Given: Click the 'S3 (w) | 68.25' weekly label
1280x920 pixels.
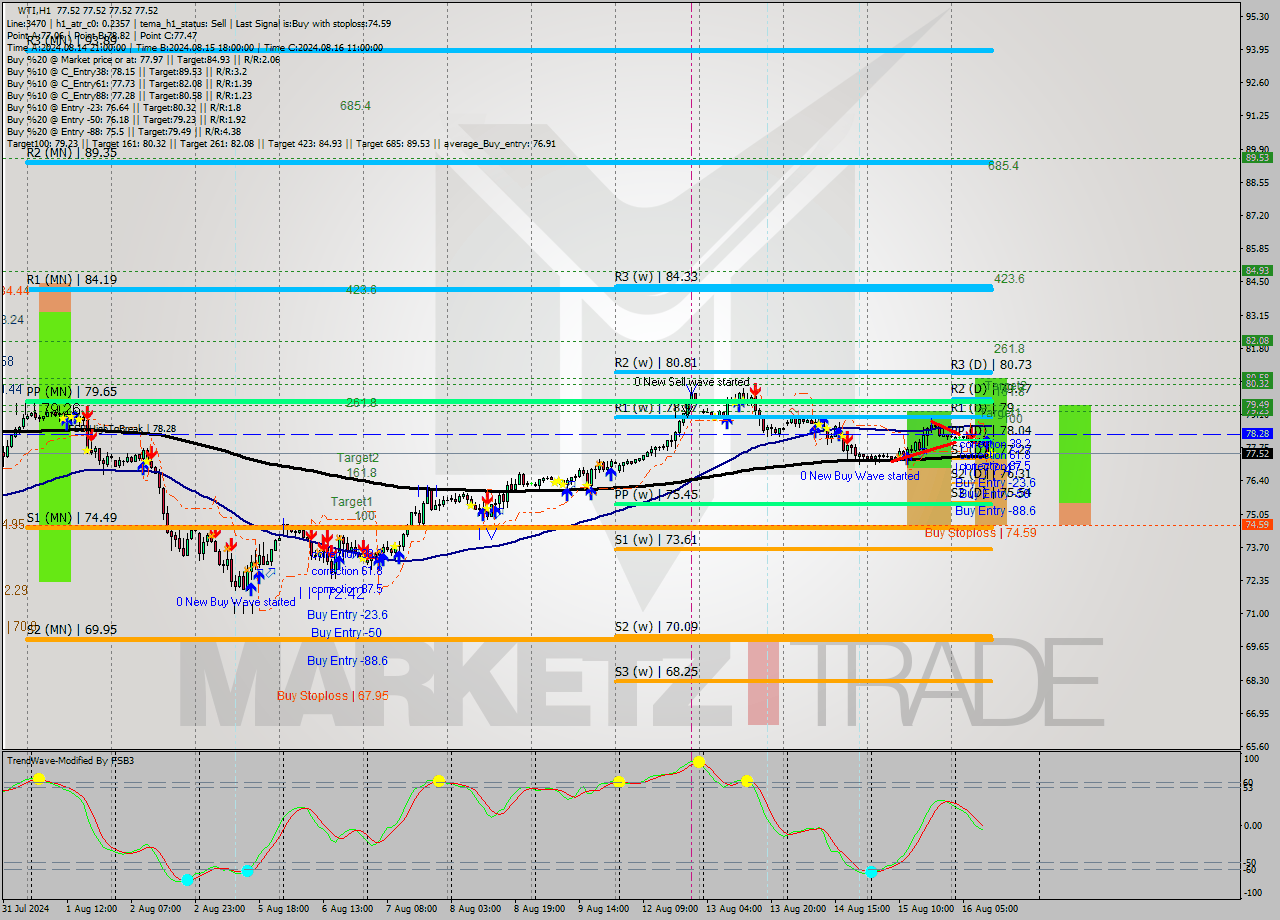Looking at the screenshot, I should [x=656, y=672].
